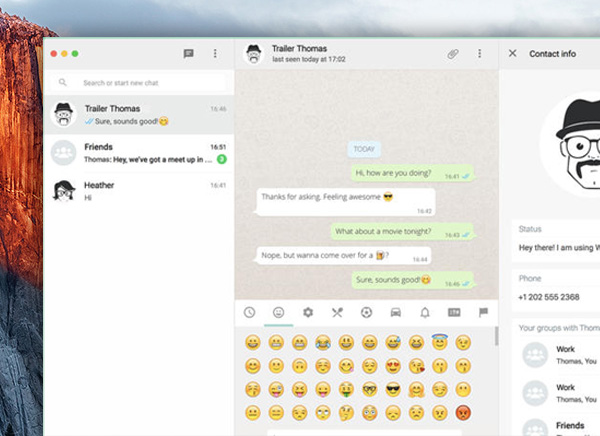
Task: Click the TODAY date label
Action: coord(364,149)
